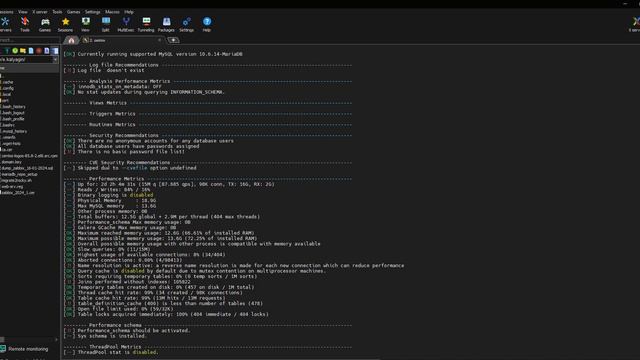Open the Macros menu
Screen dimensions: 640x360
click(x=112, y=12)
